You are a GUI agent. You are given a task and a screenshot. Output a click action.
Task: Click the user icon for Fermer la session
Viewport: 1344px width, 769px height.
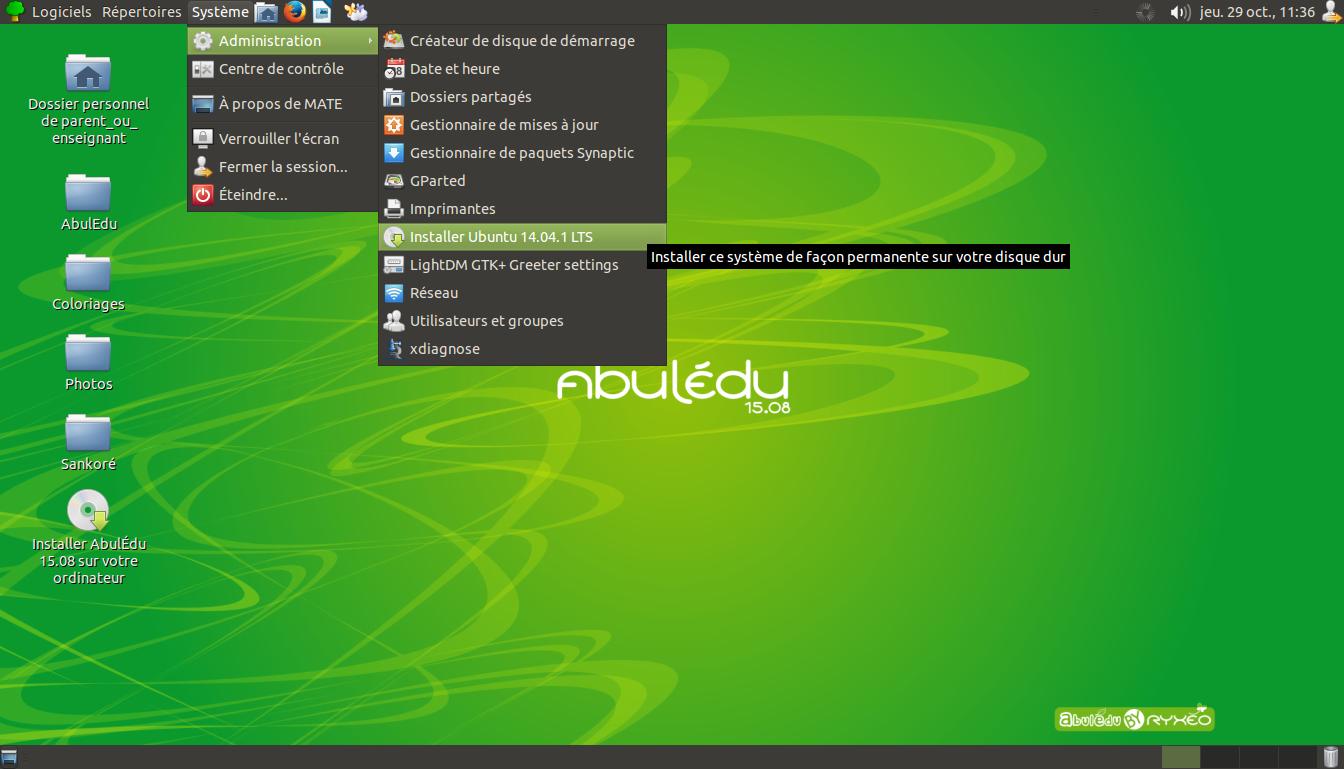coord(203,167)
